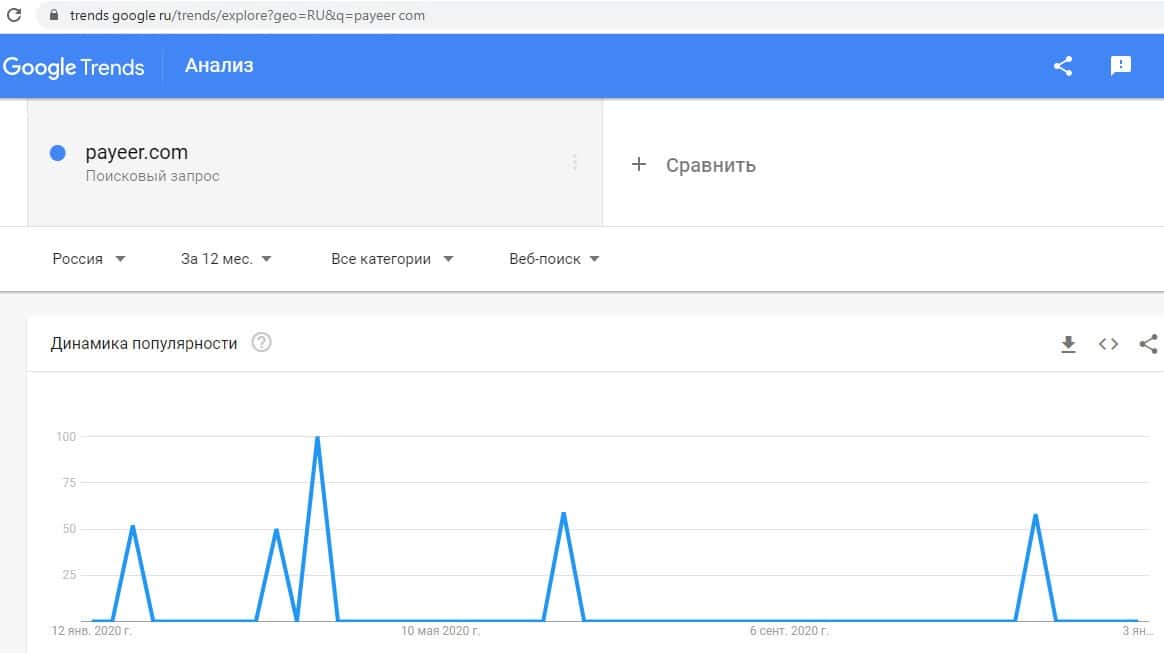
Task: Open the За 12 мес. time range dropdown
Action: 226,259
